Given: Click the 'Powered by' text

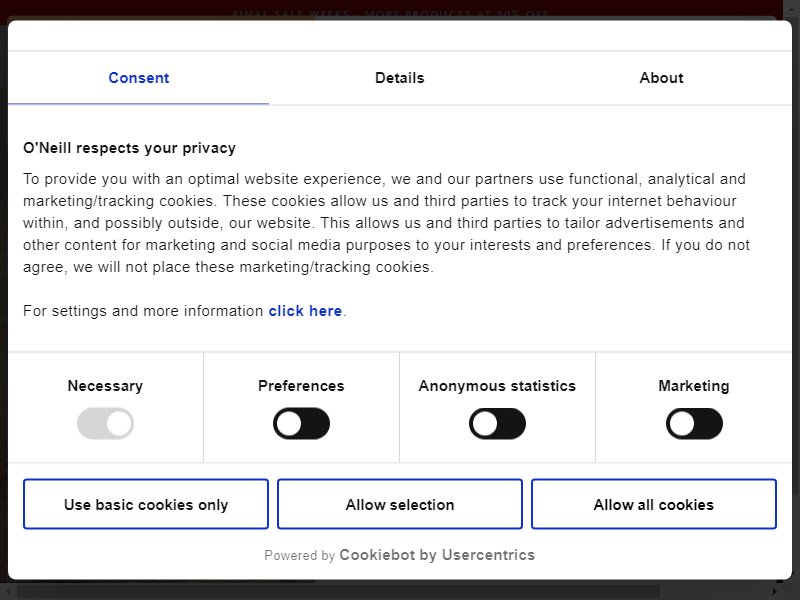Looking at the screenshot, I should (x=299, y=556).
